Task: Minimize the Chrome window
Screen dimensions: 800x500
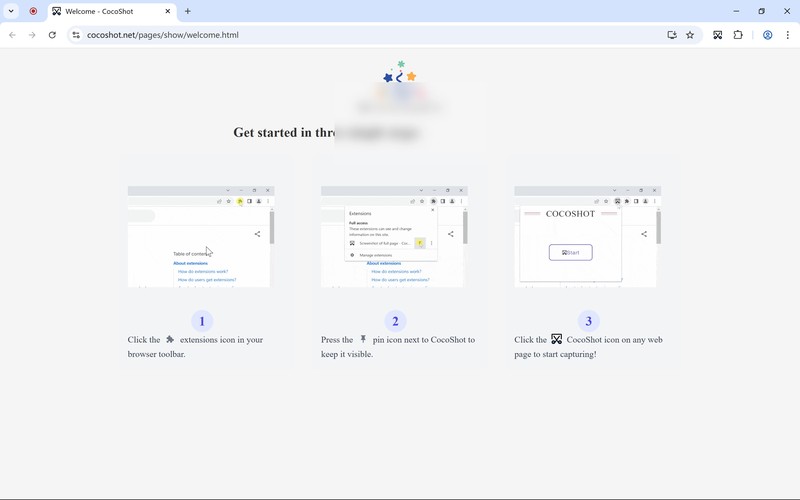Action: (x=736, y=11)
